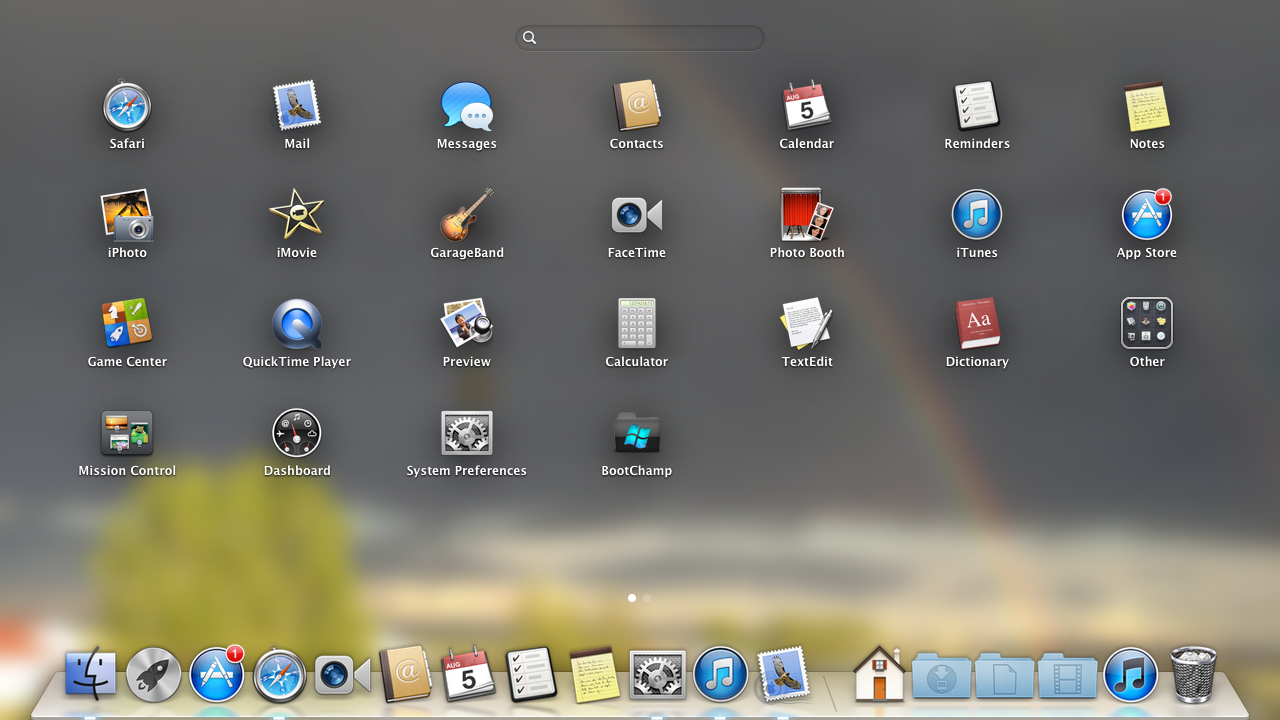Open Dictionary app
Viewport: 1280px width, 720px height.
point(977,324)
